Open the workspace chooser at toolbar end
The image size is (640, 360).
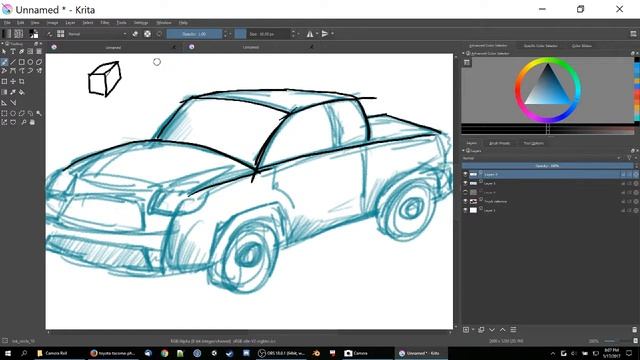[633, 34]
